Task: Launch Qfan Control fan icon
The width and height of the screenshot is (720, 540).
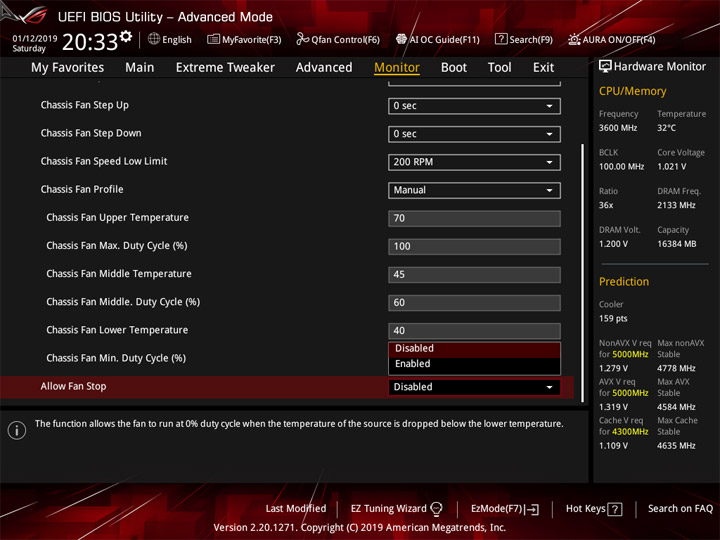Action: (x=302, y=39)
